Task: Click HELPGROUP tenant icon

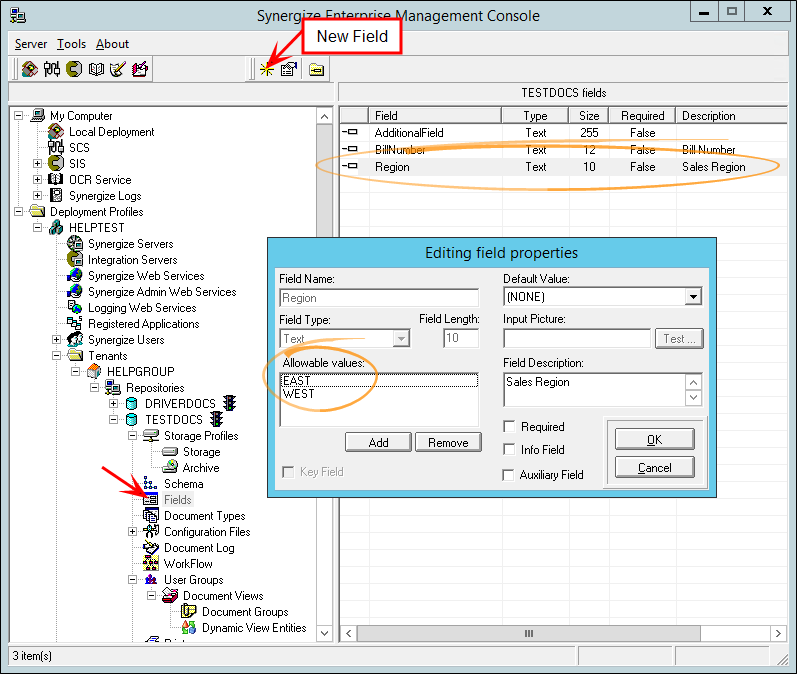Action: click(x=94, y=372)
